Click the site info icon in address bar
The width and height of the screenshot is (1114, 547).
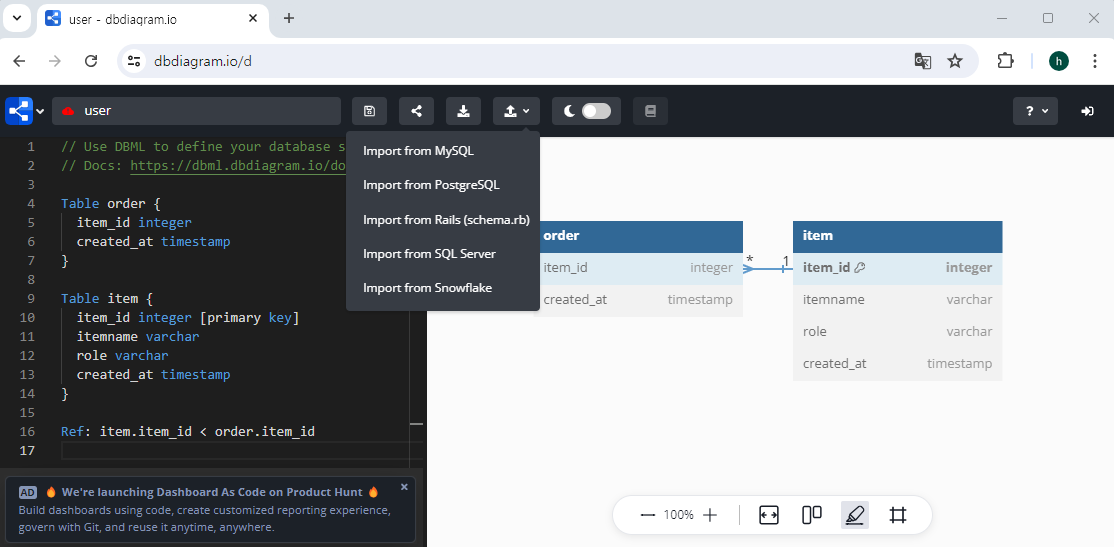(x=134, y=61)
